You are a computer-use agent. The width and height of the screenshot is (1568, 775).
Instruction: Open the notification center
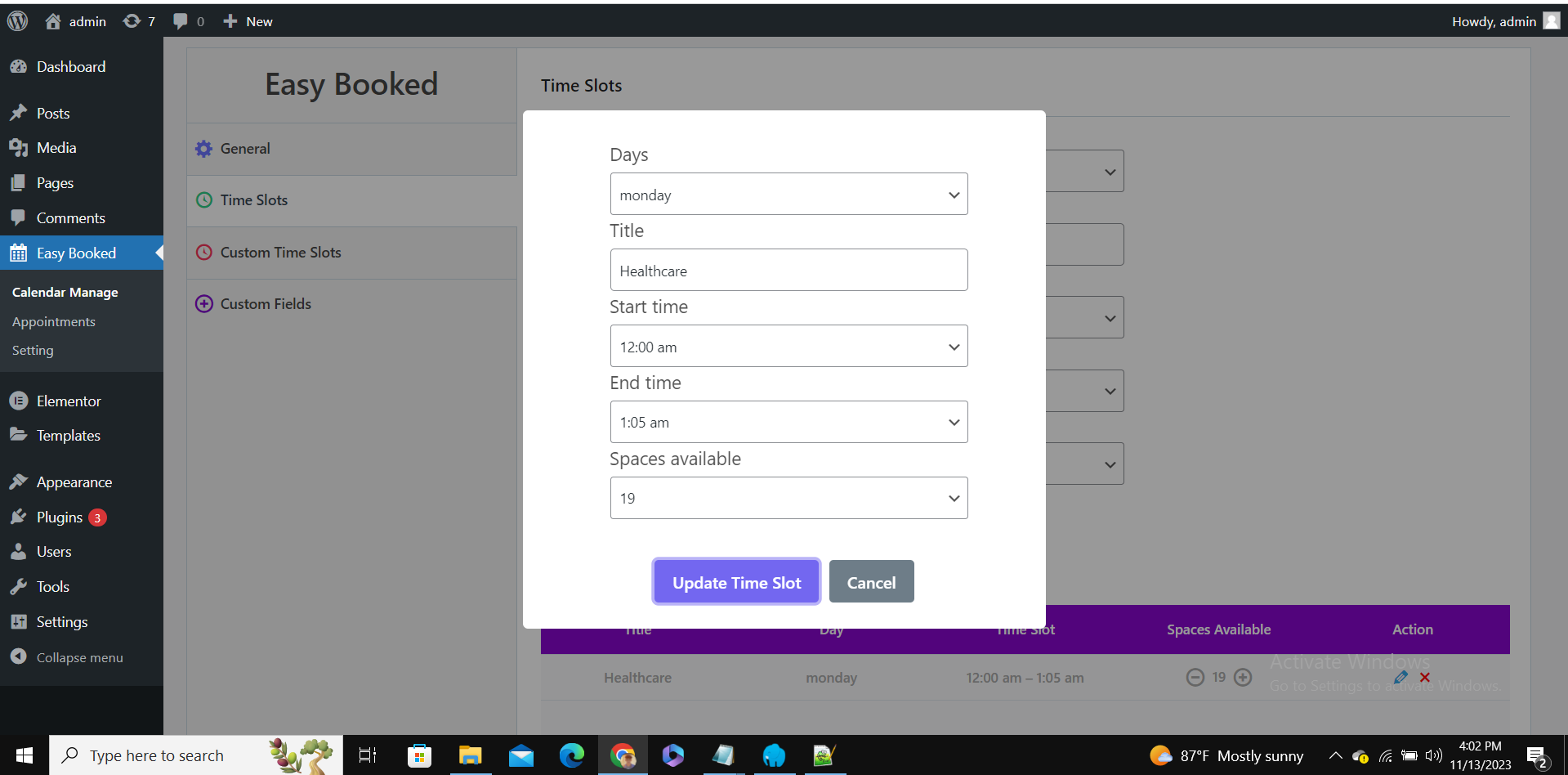(1537, 757)
